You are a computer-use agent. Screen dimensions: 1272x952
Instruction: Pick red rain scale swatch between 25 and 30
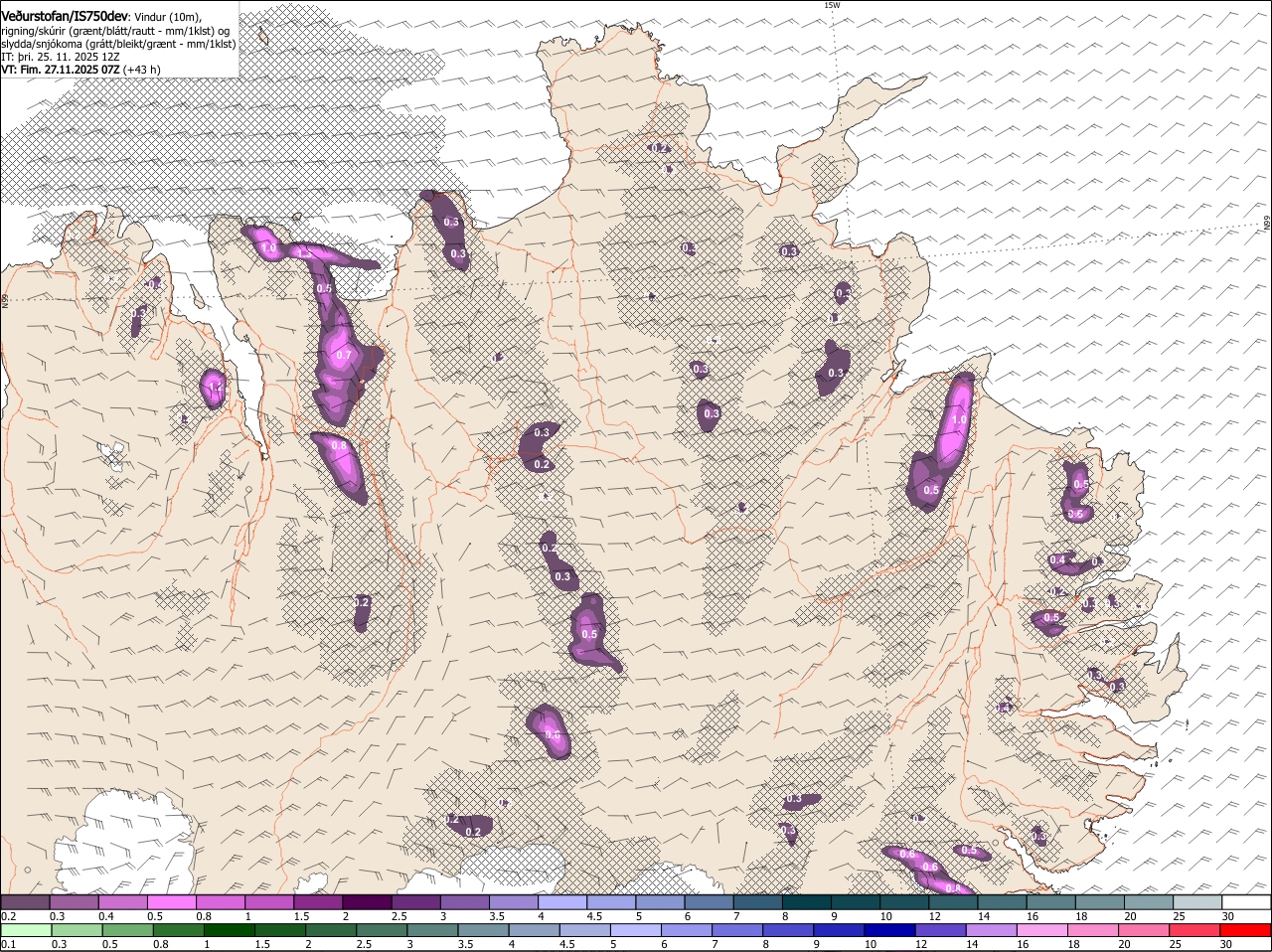(1195, 930)
